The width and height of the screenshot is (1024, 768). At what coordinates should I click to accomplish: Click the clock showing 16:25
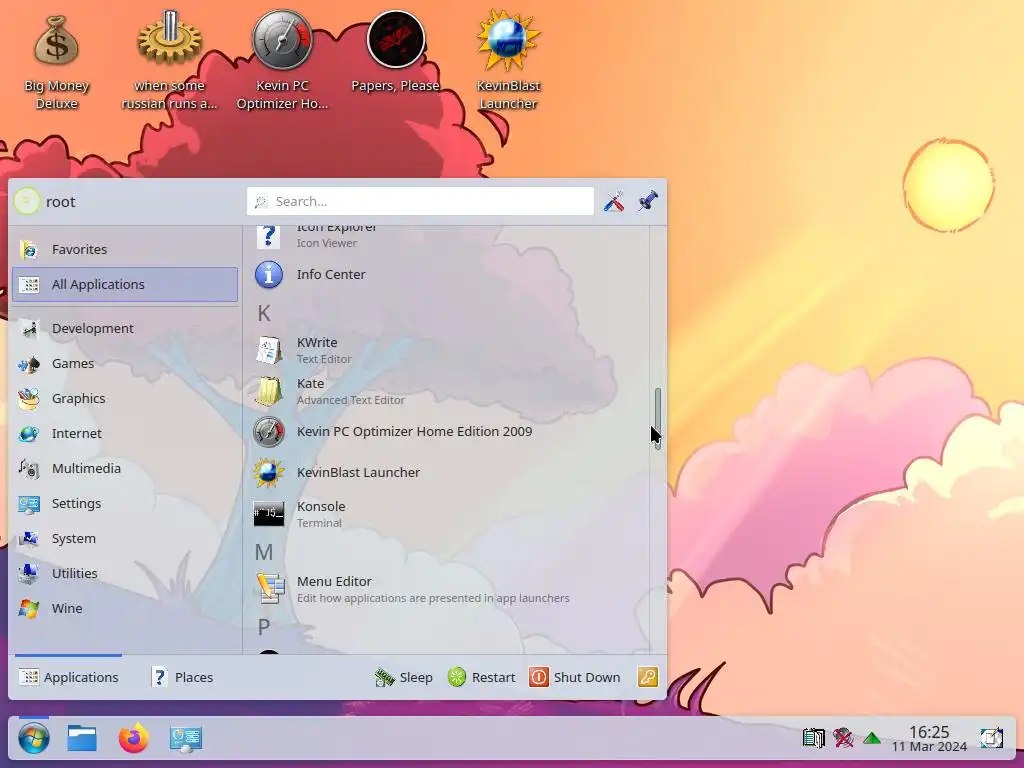[x=929, y=739]
